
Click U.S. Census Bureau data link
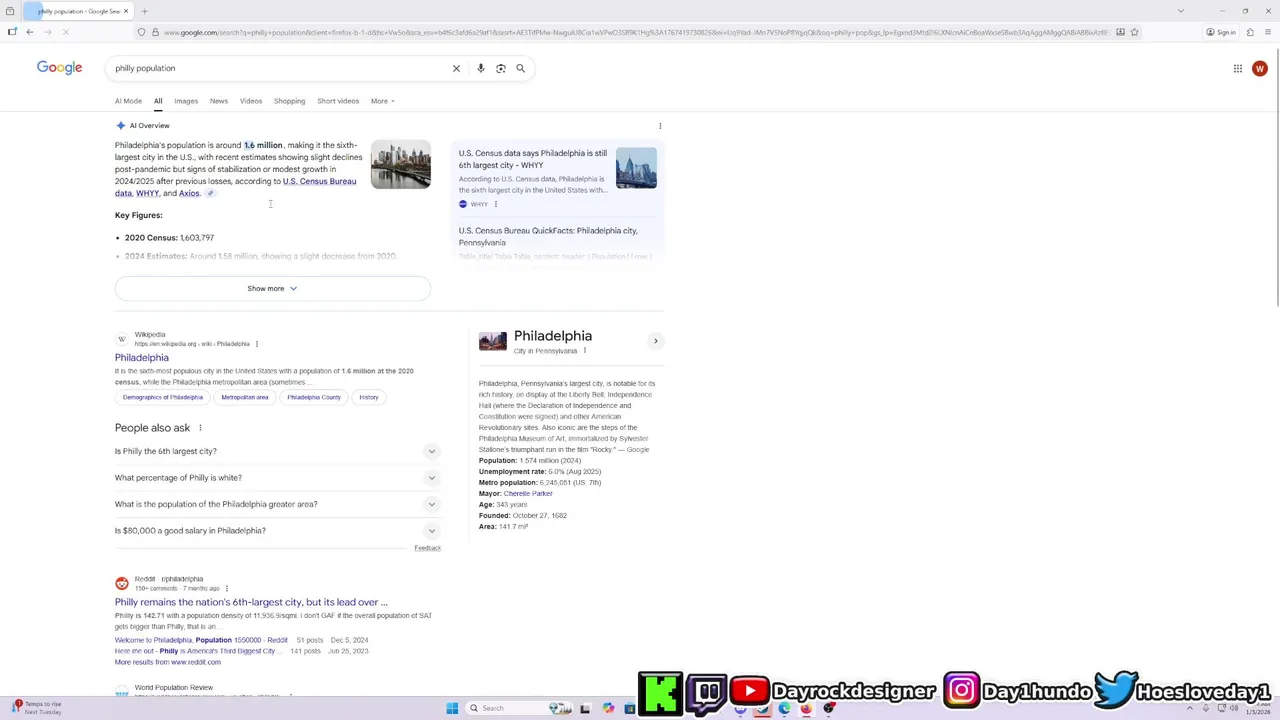319,181
